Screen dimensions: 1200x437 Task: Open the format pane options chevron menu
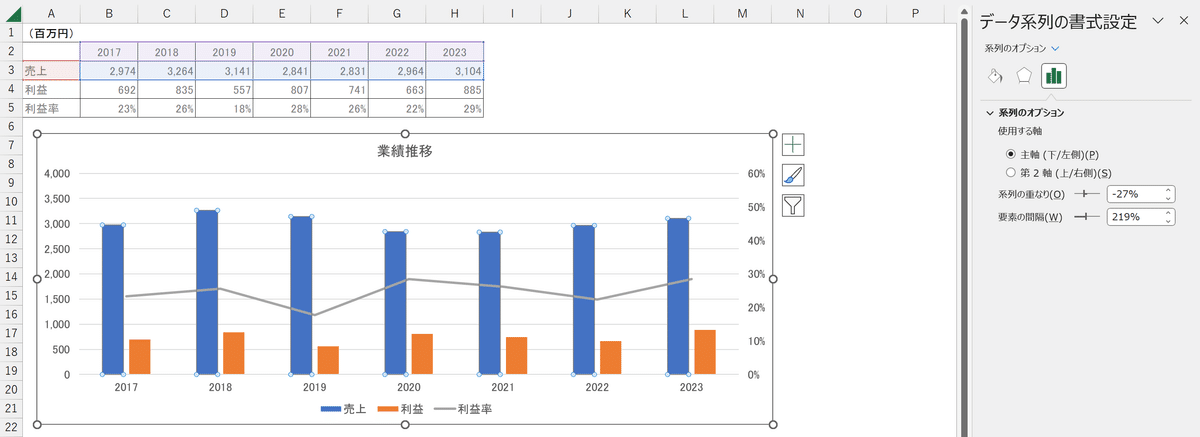1157,21
